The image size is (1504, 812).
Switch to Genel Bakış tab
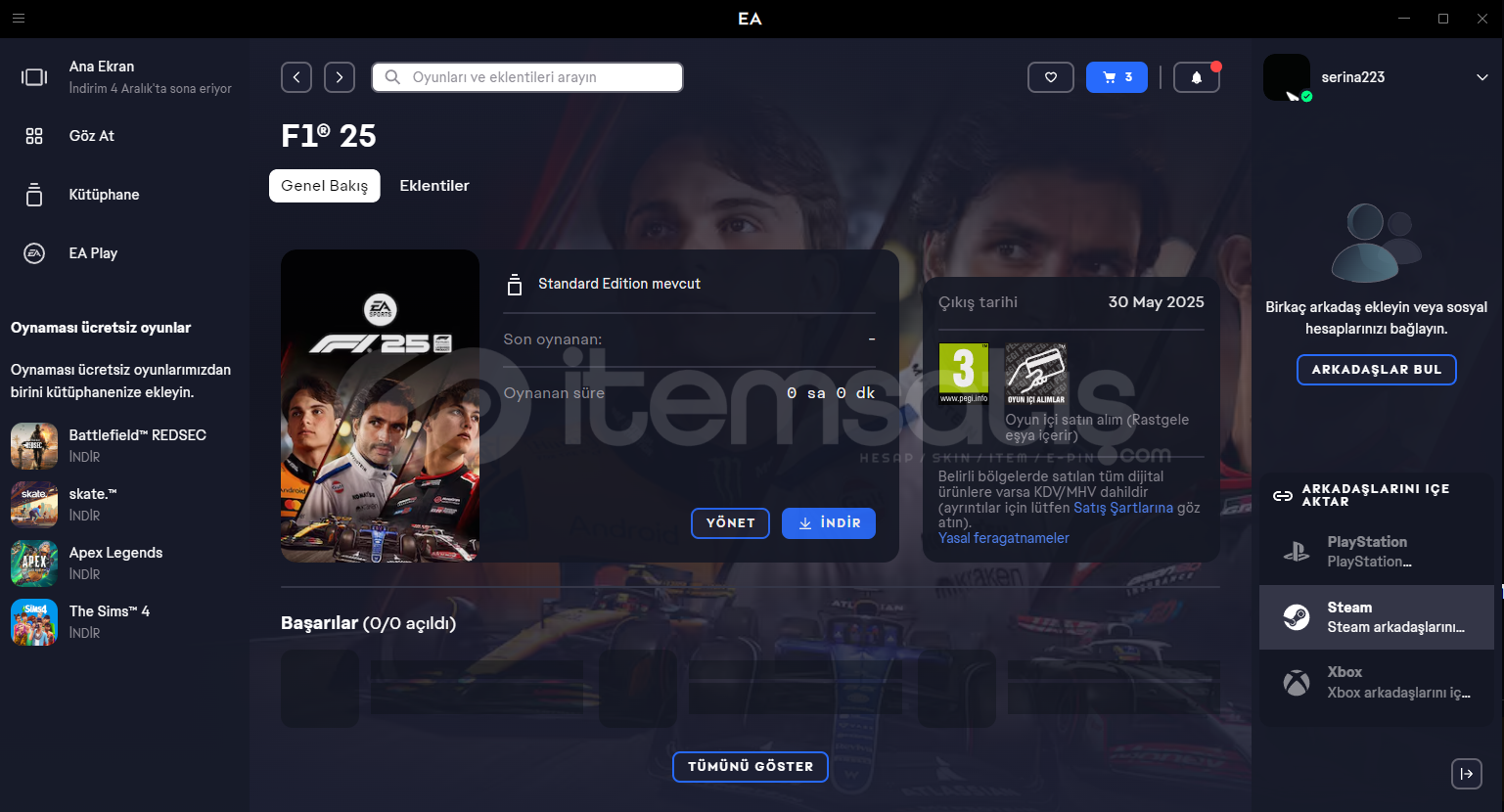[x=325, y=186]
